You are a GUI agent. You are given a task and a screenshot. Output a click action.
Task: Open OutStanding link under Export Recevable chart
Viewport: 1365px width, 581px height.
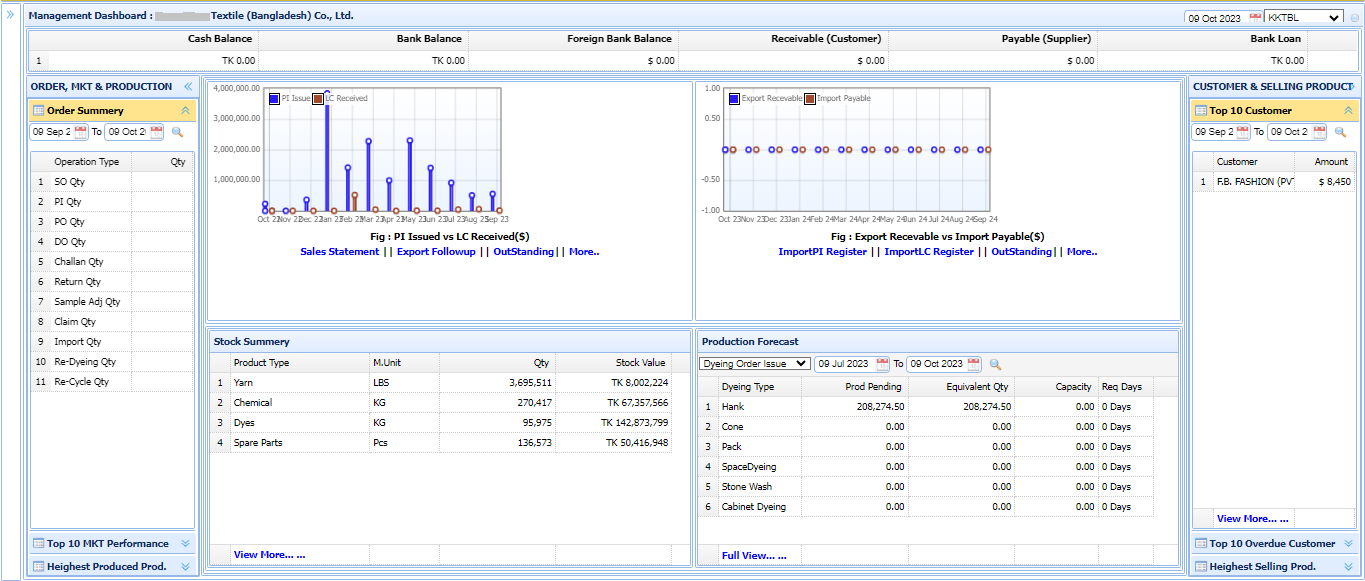coord(1021,252)
